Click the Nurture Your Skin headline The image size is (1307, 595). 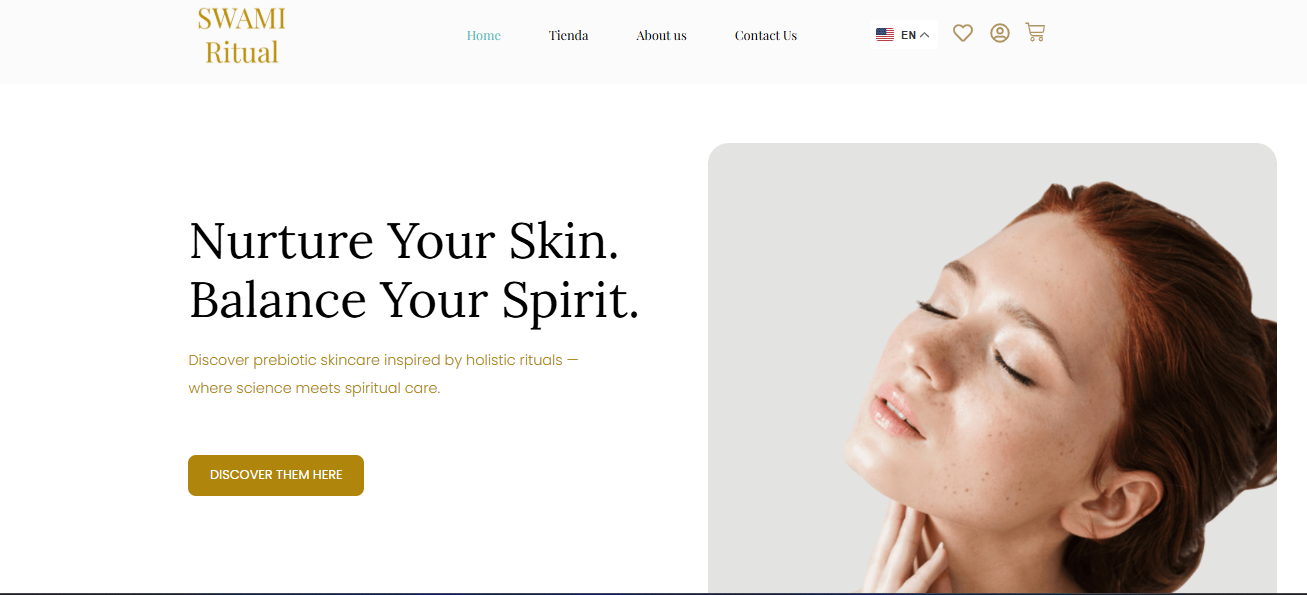[404, 241]
